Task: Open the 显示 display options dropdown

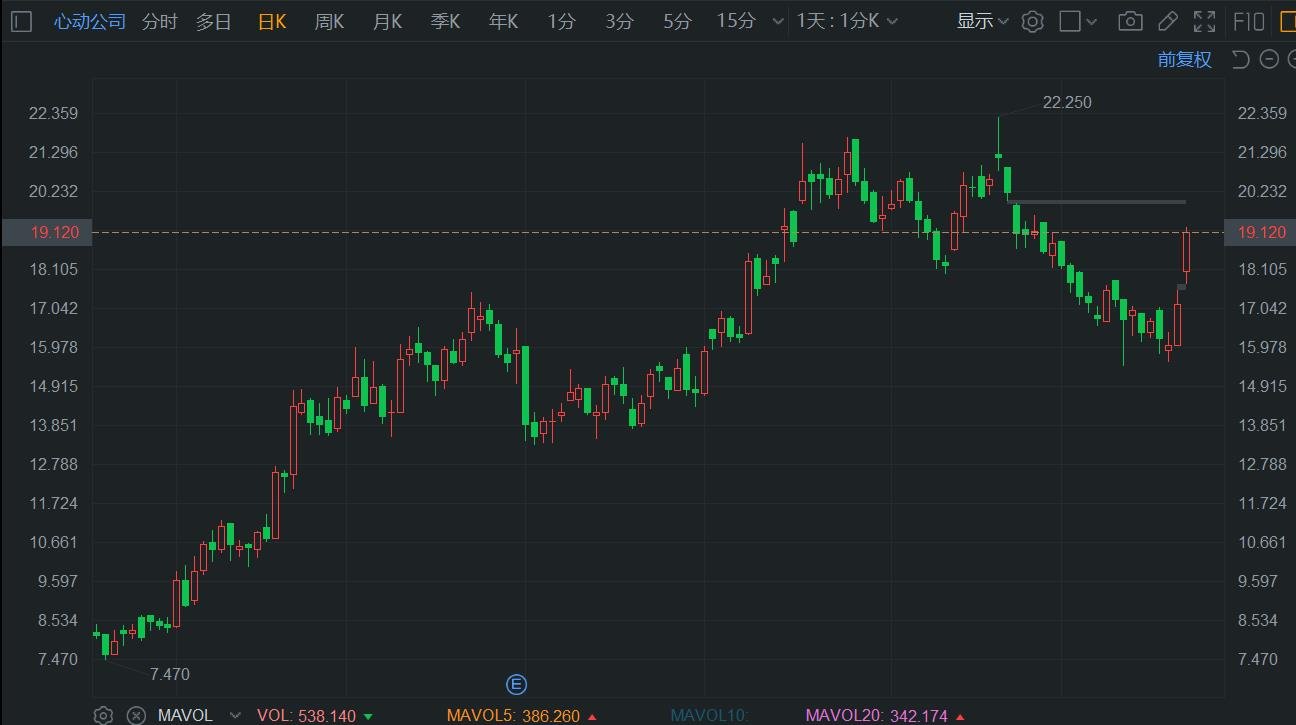Action: click(982, 21)
